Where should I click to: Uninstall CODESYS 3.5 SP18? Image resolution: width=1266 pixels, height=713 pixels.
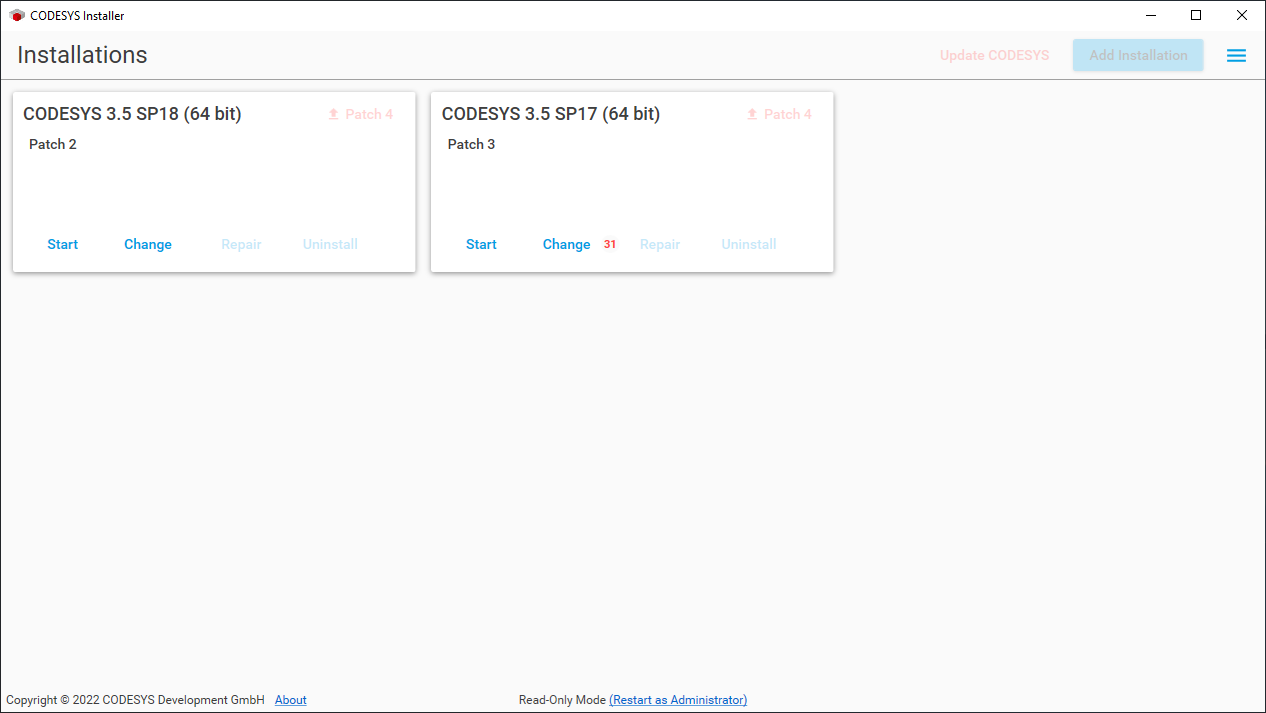coord(330,244)
